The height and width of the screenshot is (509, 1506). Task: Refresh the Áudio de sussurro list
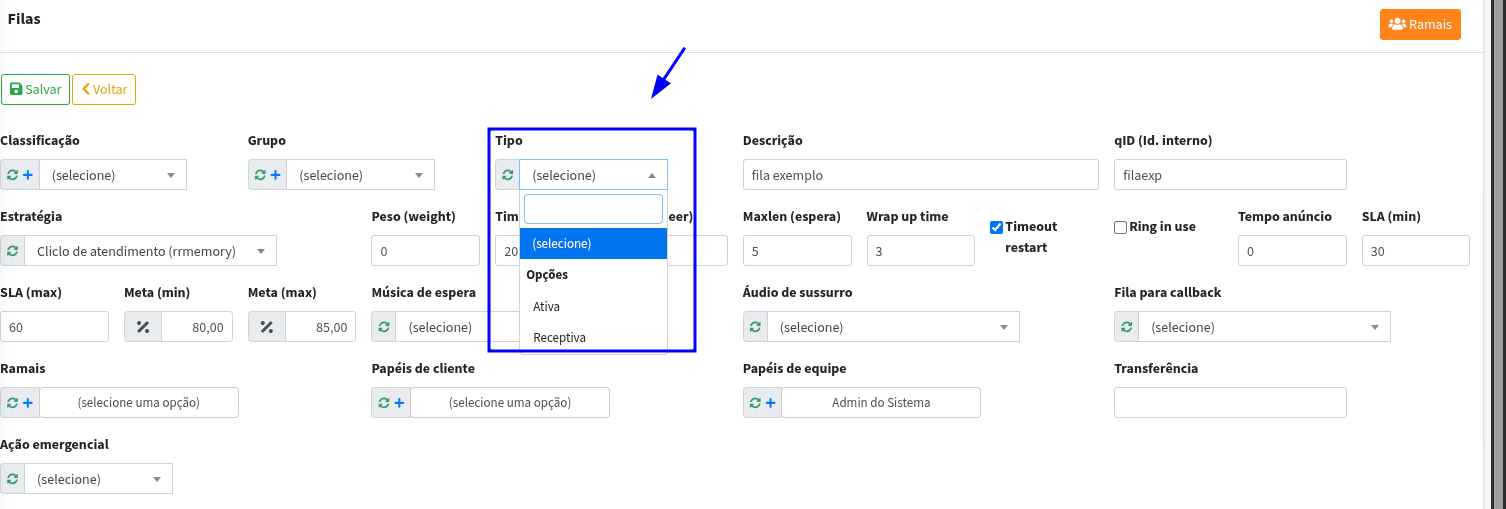click(755, 327)
